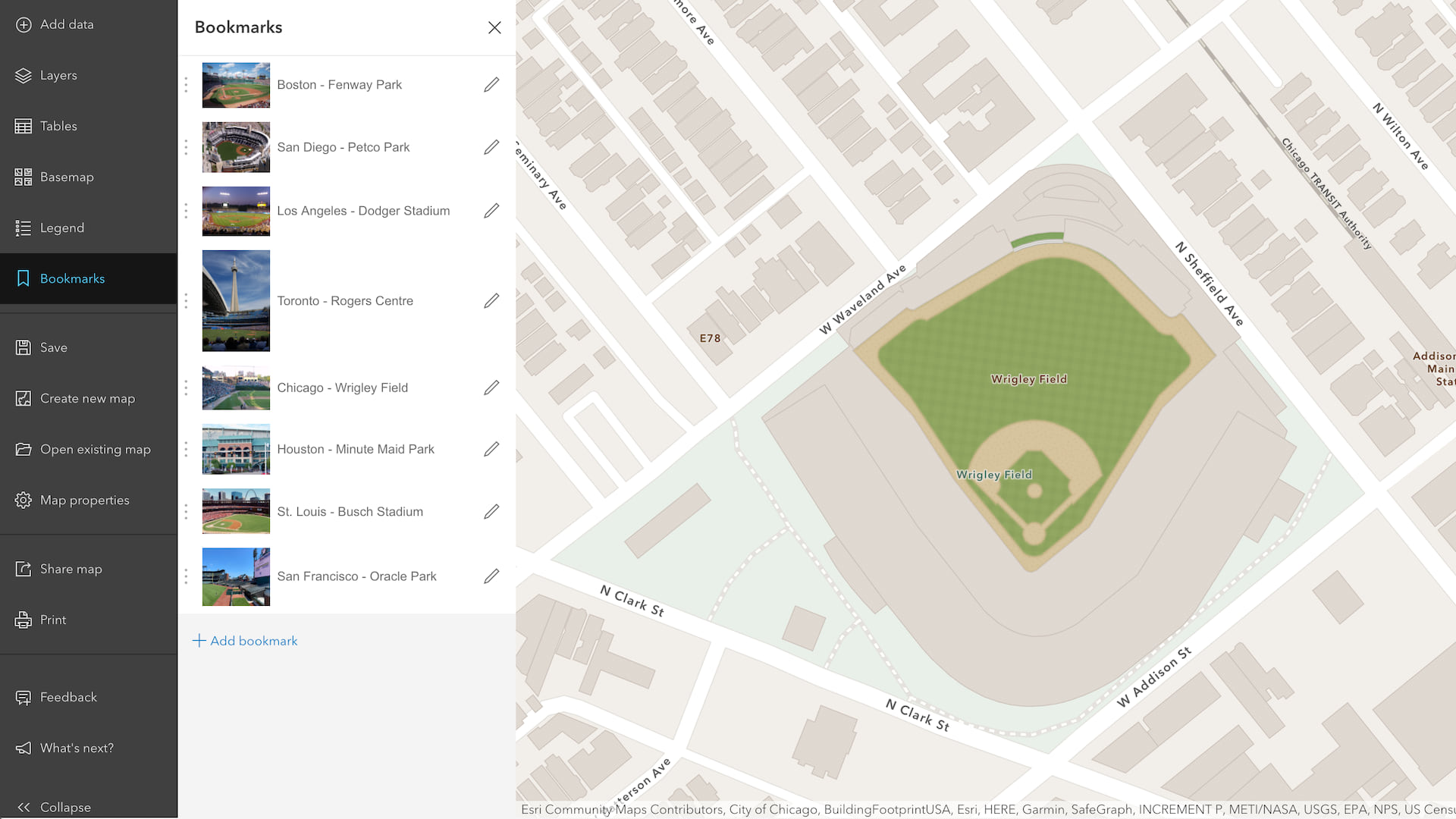Edit the Chicago - Wrigley Field bookmark name
Screen dimensions: 1456x819
click(491, 388)
